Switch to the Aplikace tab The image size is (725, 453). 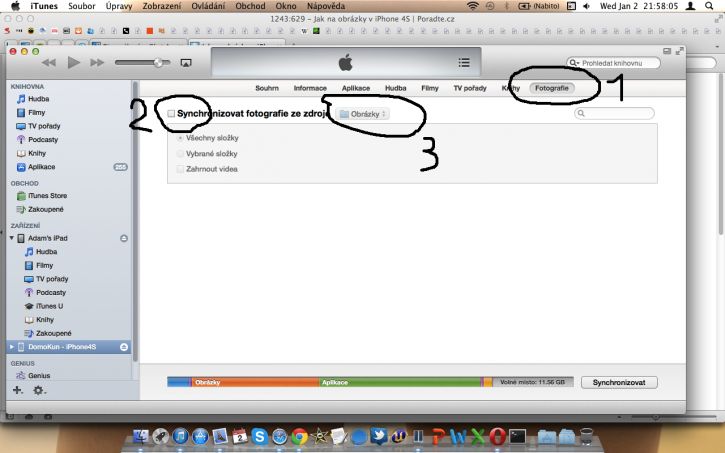click(x=356, y=88)
